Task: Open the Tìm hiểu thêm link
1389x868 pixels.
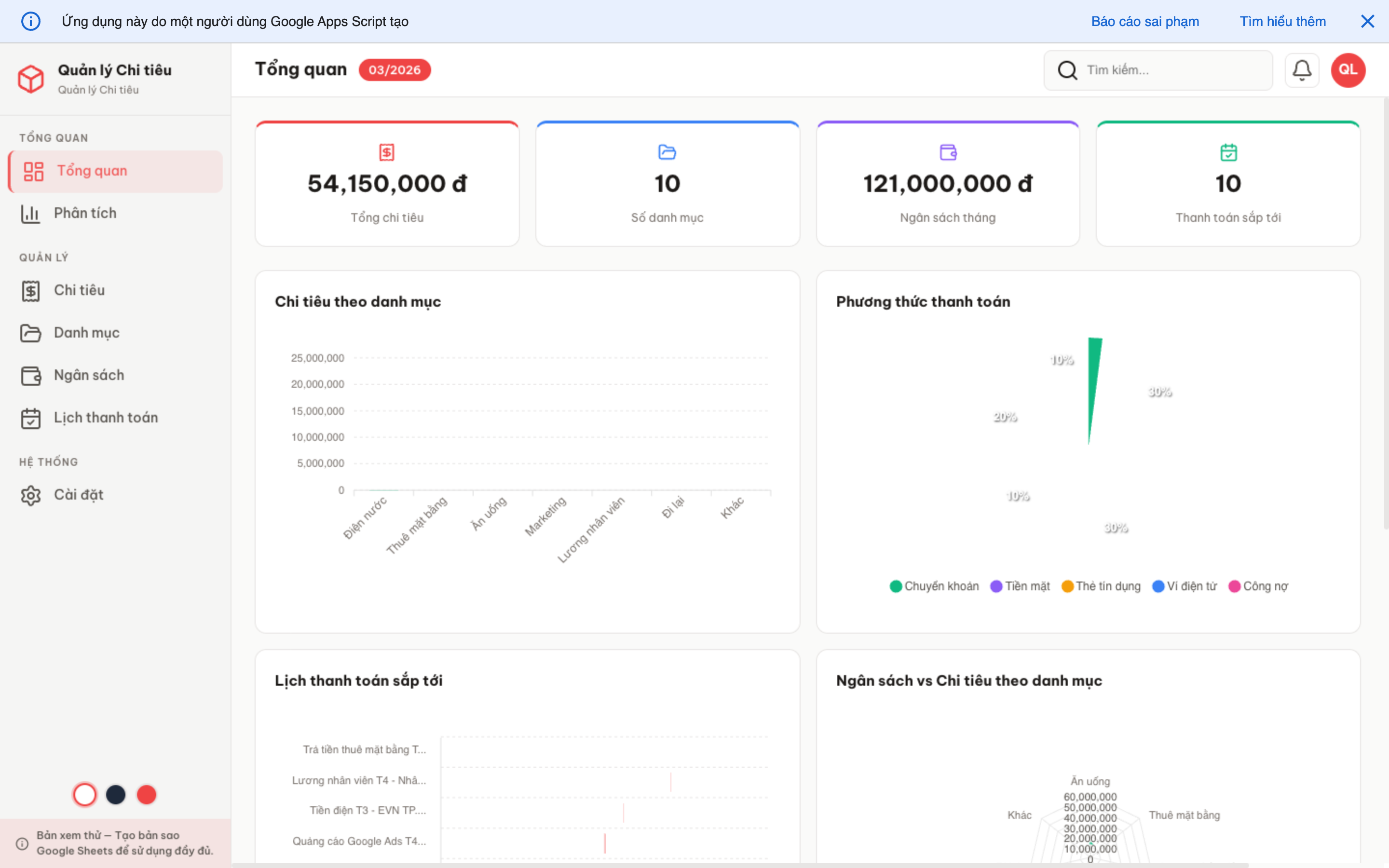Action: tap(1282, 21)
